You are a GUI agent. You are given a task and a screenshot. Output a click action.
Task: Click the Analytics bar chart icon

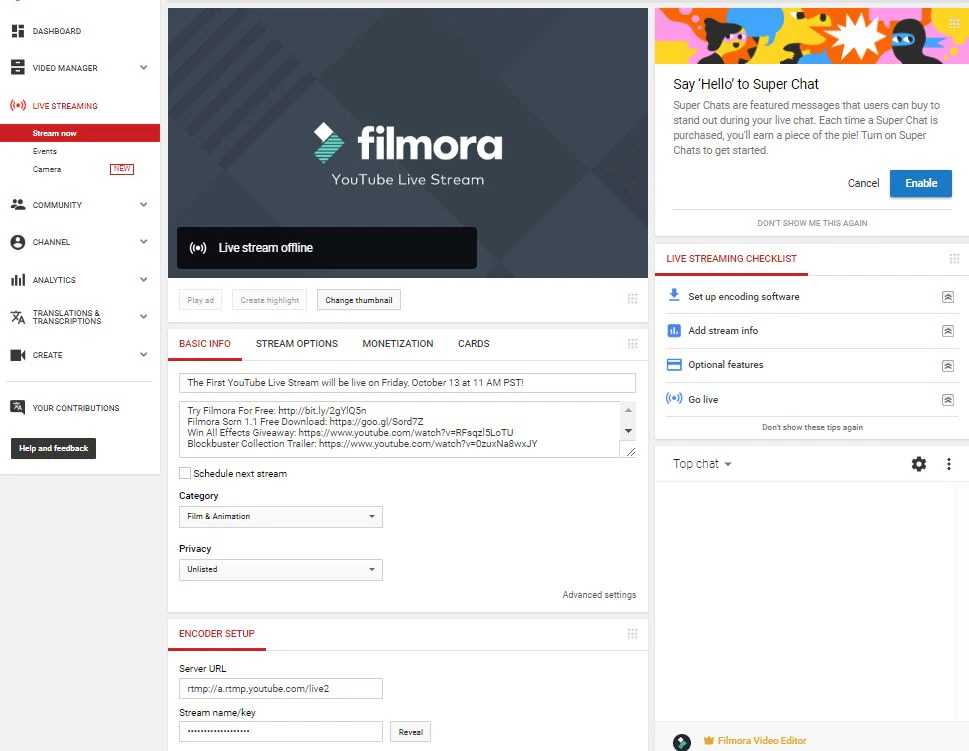click(18, 280)
